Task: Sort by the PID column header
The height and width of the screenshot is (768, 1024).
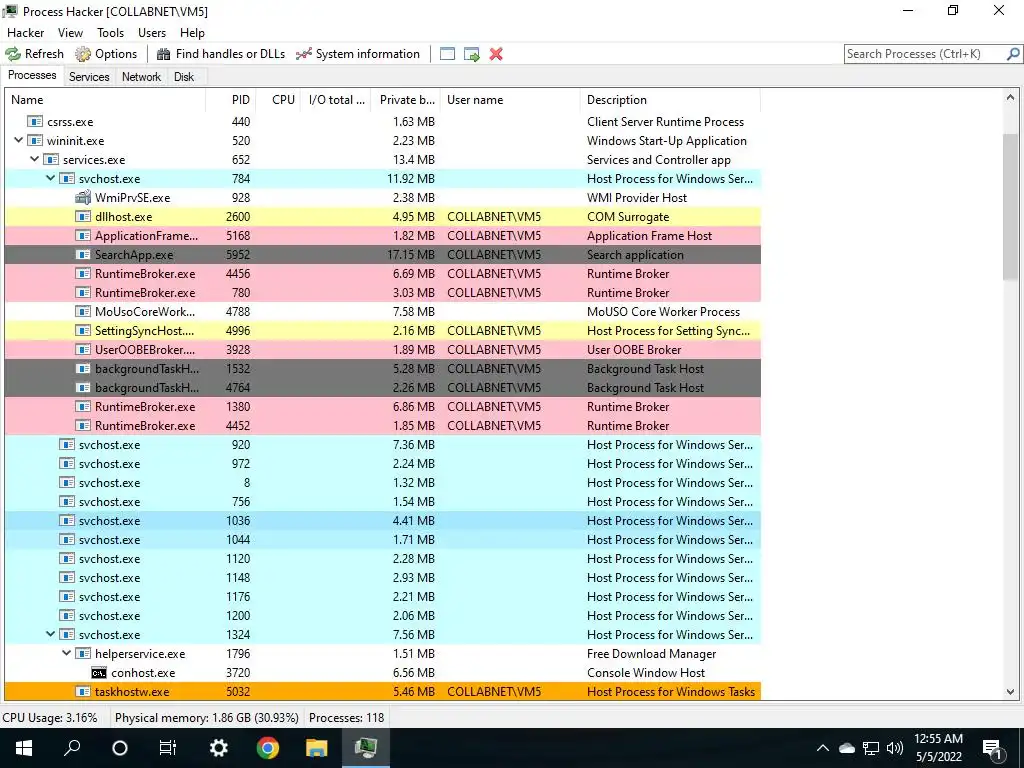Action: (230, 100)
